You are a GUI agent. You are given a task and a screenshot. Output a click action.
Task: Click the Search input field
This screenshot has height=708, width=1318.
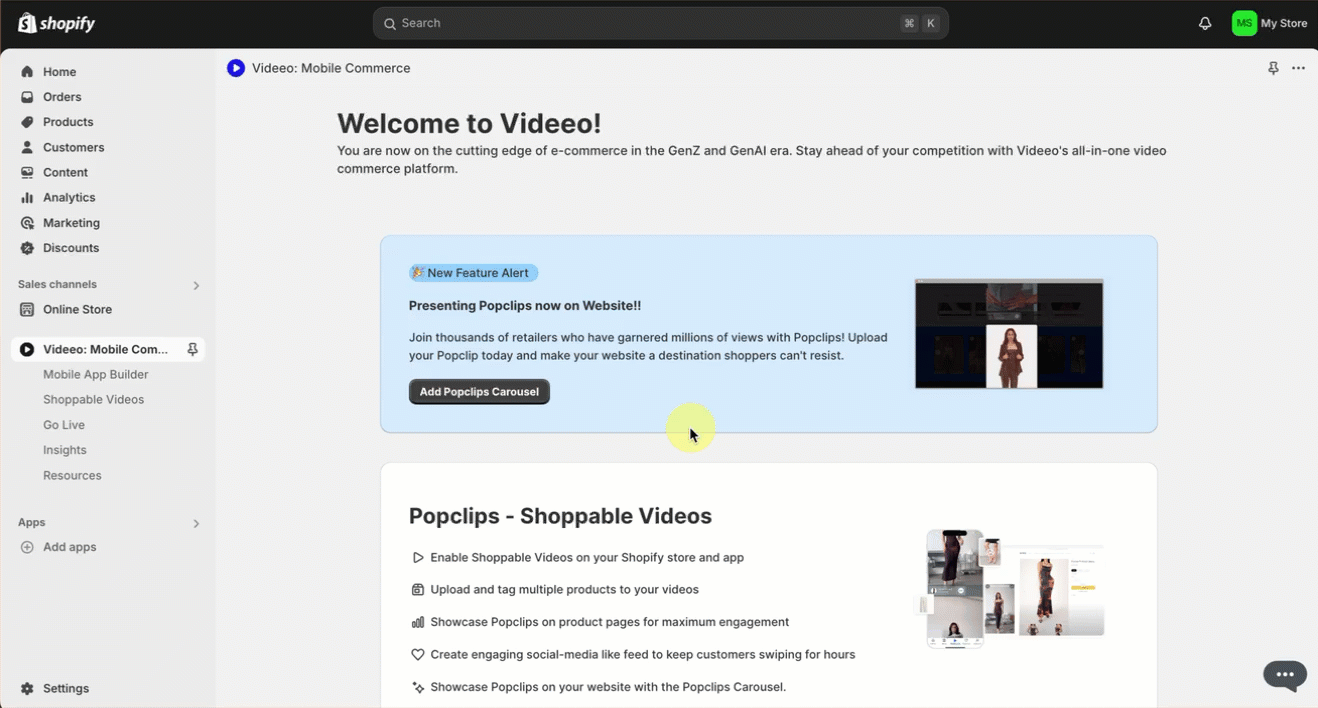661,23
